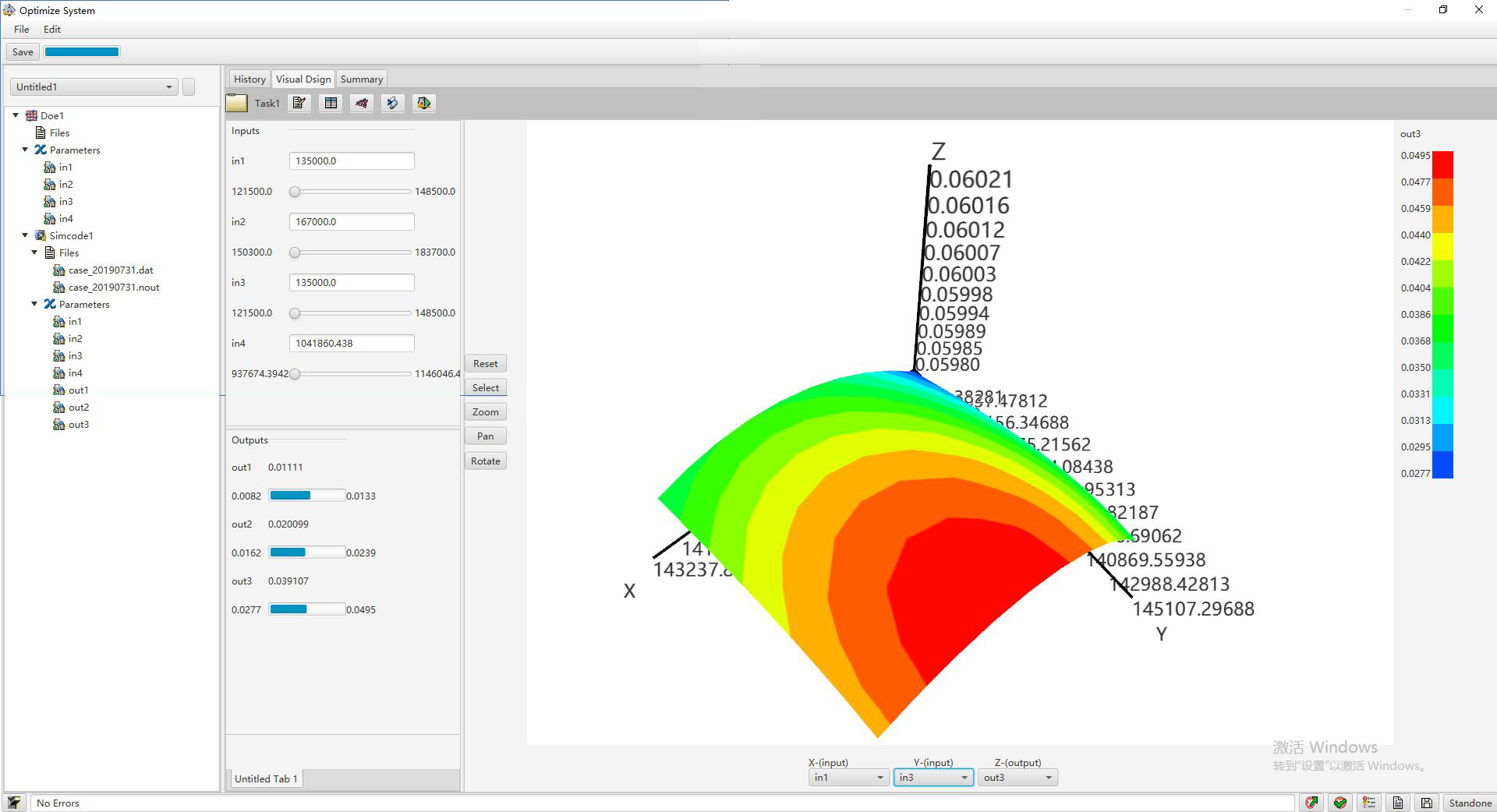This screenshot has width=1497, height=812.
Task: Open the Edit menu
Action: 51,29
